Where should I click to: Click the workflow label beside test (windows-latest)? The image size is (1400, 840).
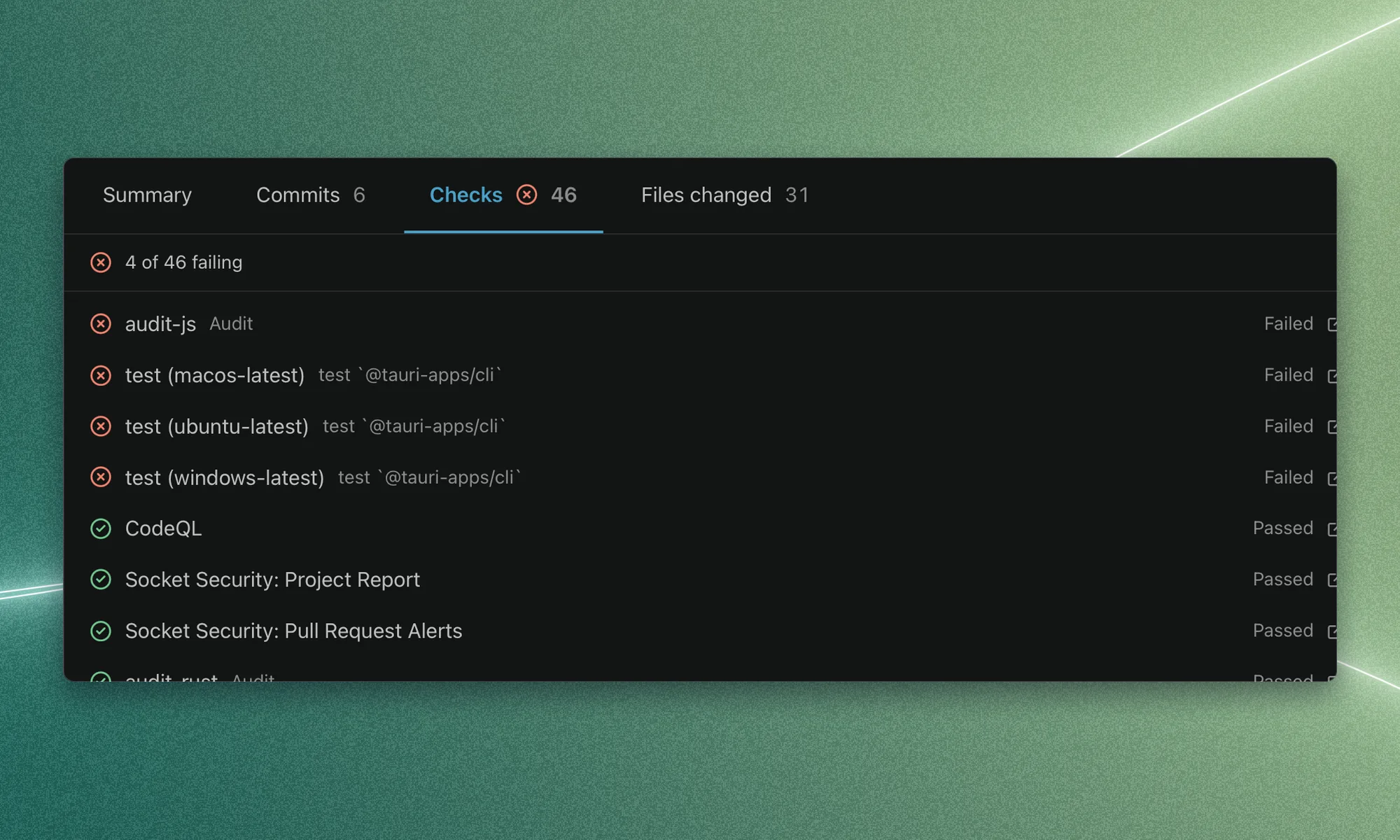(x=430, y=477)
